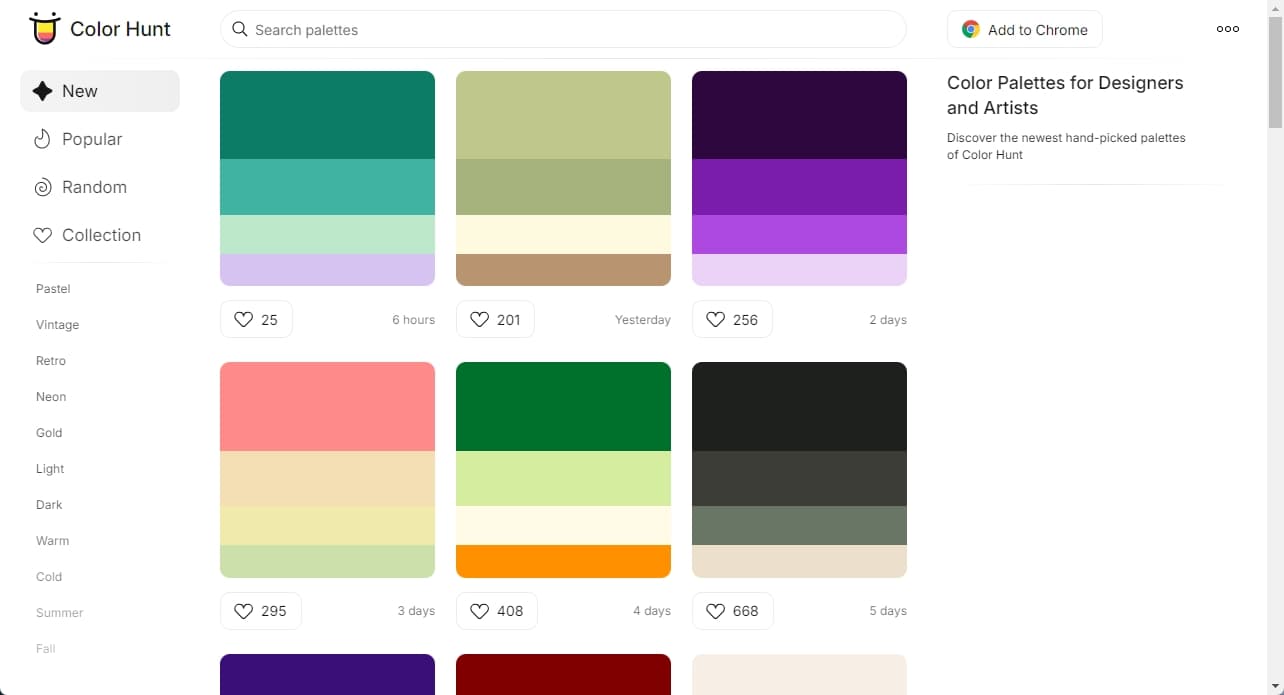Viewport: 1284px width, 695px height.
Task: Click the near-black swatch in 668-likes palette
Action: click(x=799, y=406)
